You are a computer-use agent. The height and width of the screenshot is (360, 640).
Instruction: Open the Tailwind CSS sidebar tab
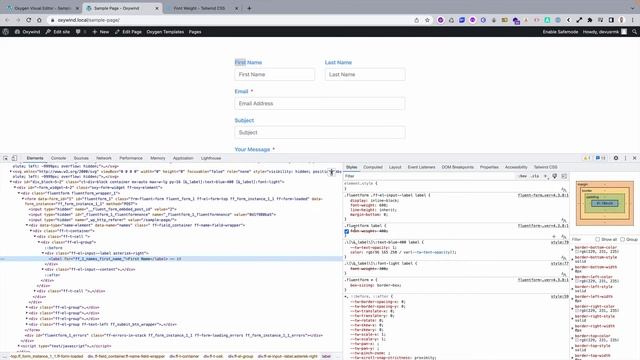545,167
